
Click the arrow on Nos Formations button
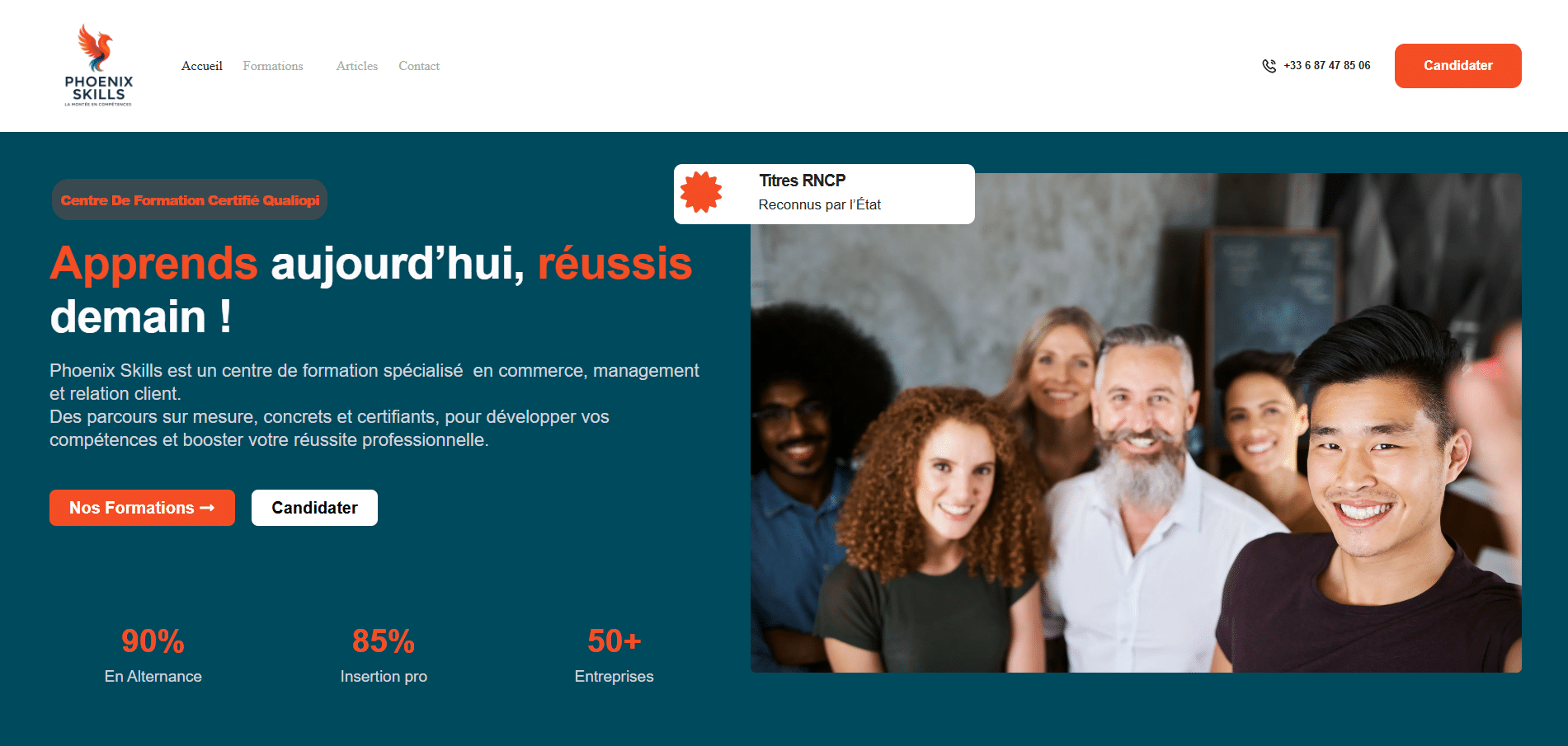click(x=207, y=508)
